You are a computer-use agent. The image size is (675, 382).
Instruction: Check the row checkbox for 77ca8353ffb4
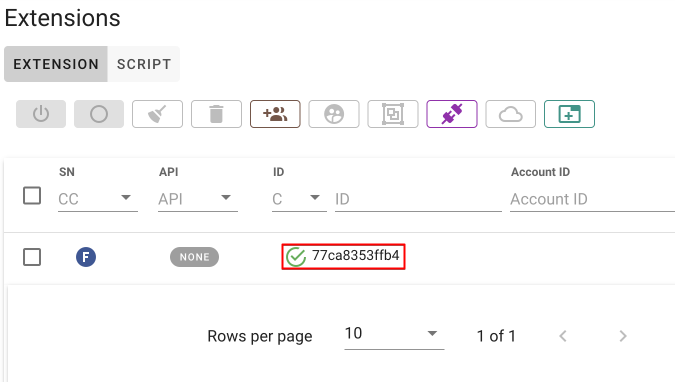[32, 257]
